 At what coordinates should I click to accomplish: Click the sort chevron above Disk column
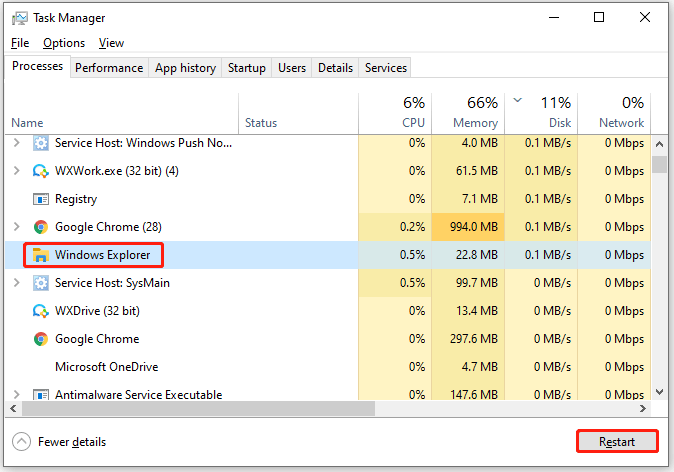pos(518,100)
